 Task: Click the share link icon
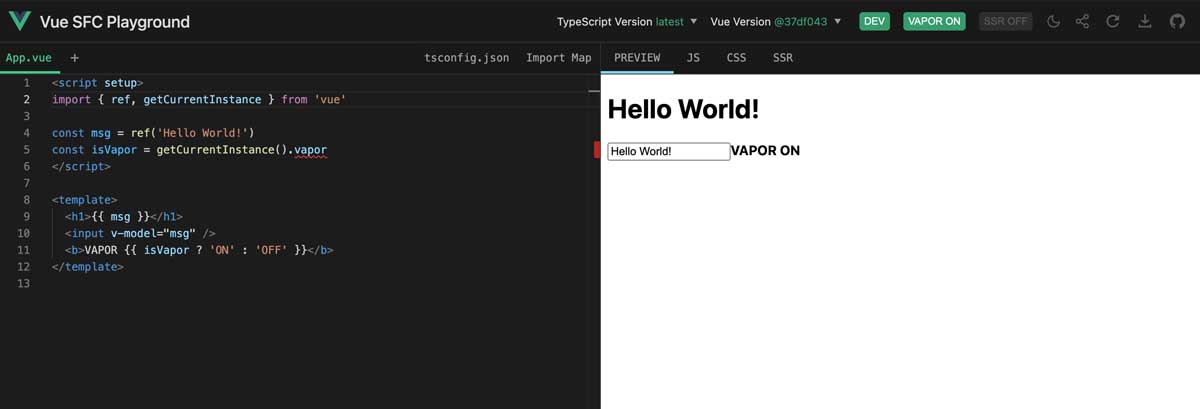[1083, 21]
